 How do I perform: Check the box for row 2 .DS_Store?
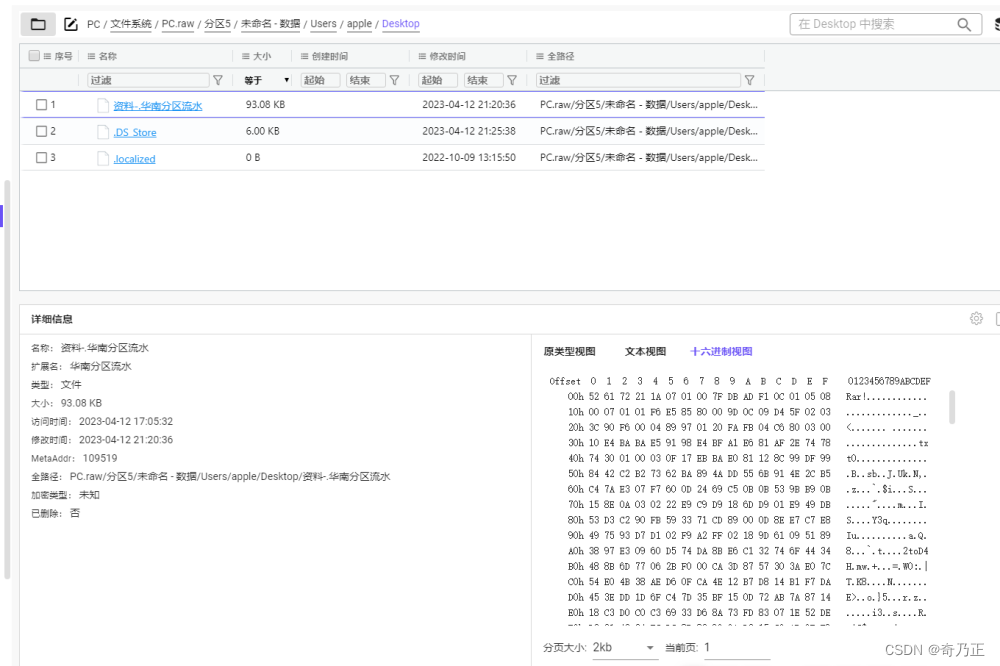point(41,131)
